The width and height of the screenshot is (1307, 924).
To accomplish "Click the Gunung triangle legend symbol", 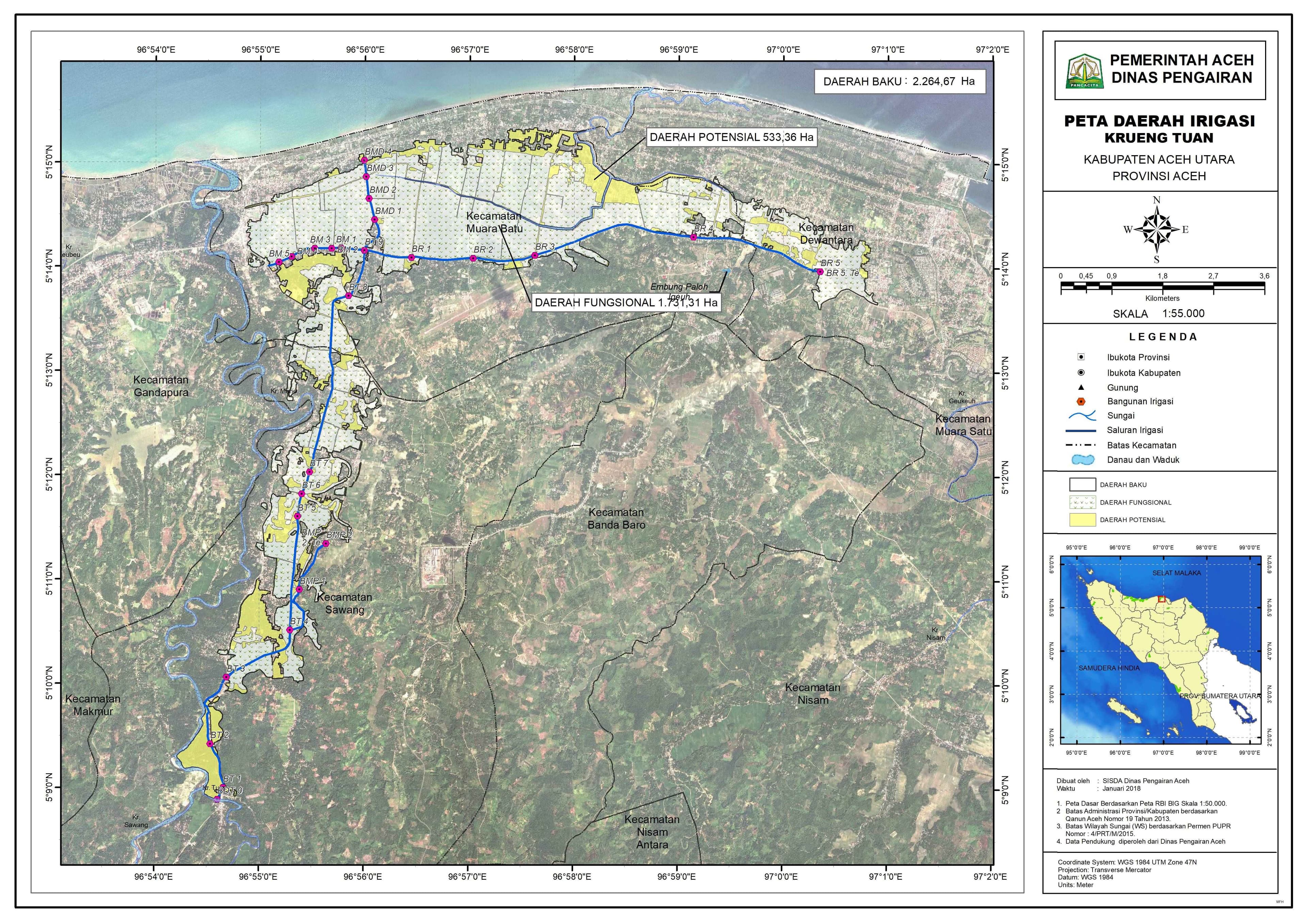I will coord(1081,387).
